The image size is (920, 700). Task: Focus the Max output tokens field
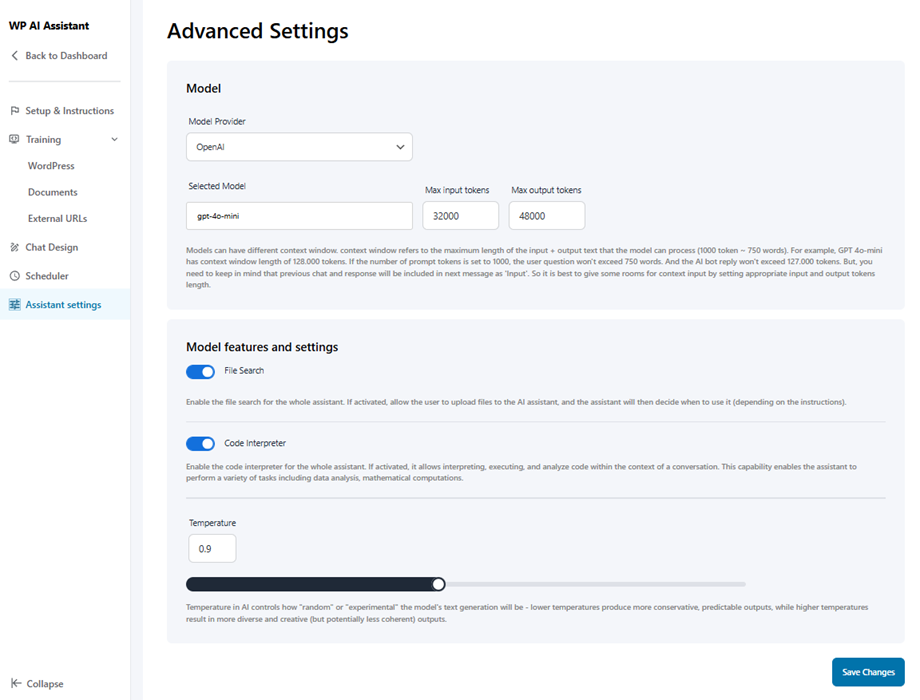pyautogui.click(x=546, y=216)
